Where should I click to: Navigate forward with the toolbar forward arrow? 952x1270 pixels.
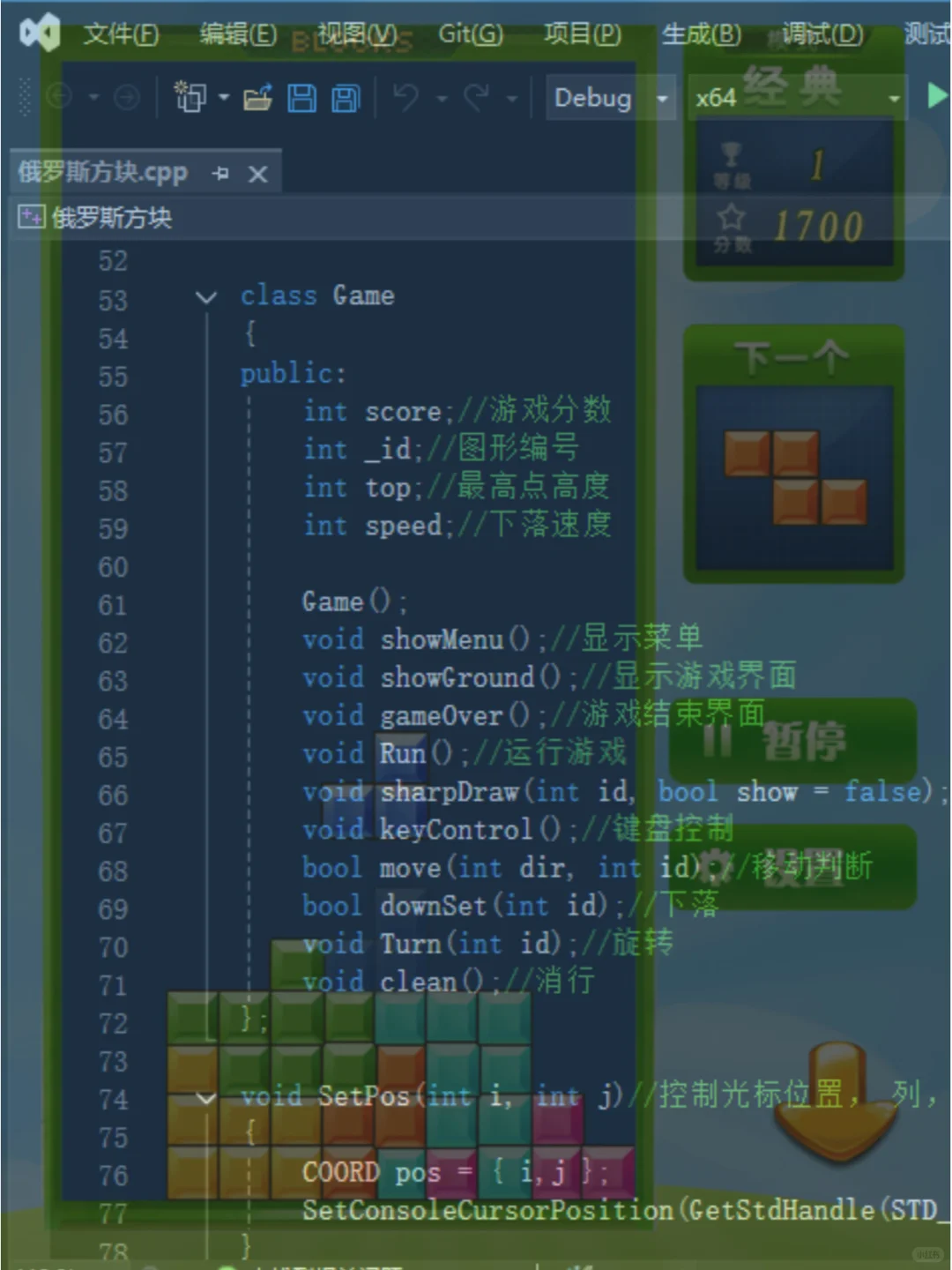127,97
